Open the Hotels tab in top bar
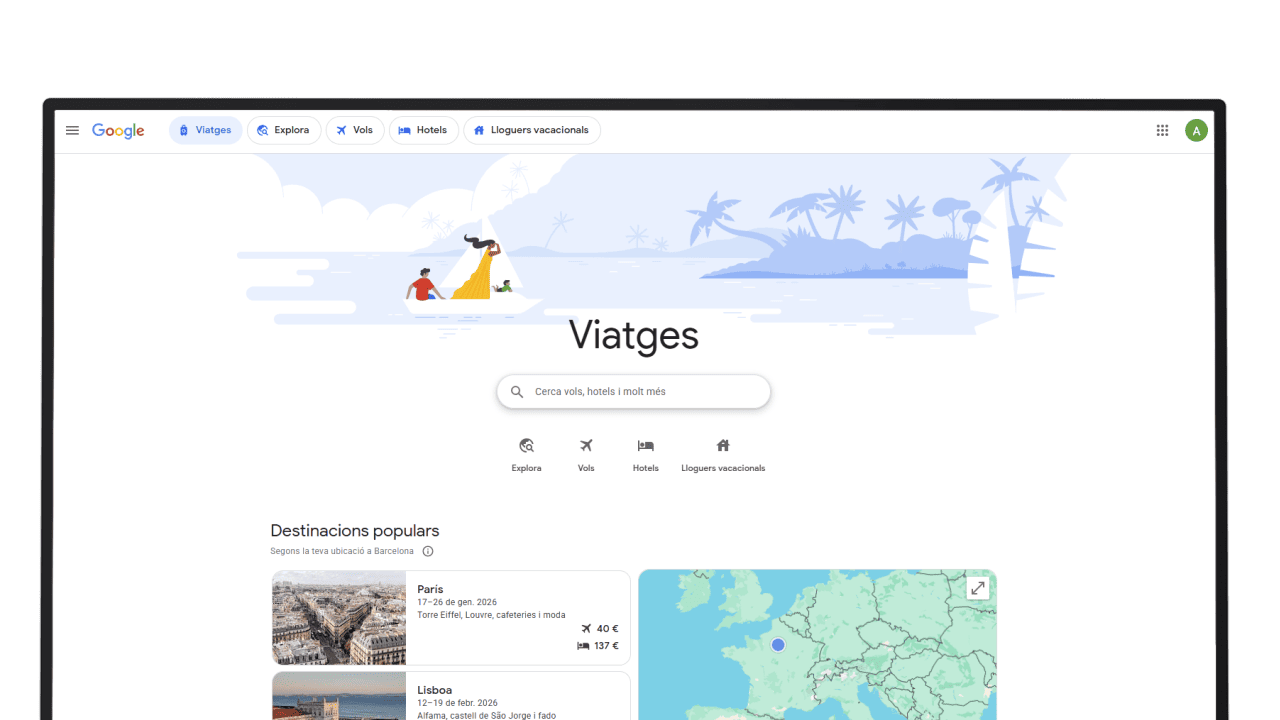The image size is (1280, 720). [423, 130]
